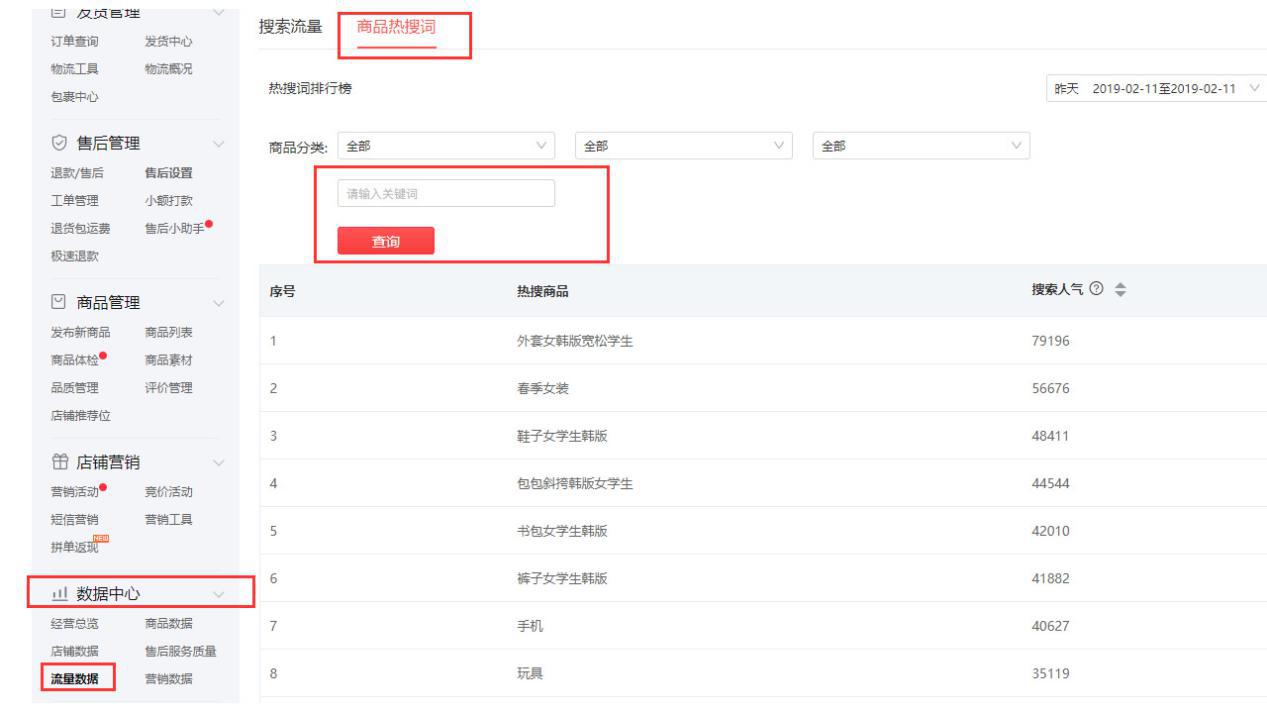Open the third 商品分类 dropdown
Screen dimensions: 1267x713
921,146
